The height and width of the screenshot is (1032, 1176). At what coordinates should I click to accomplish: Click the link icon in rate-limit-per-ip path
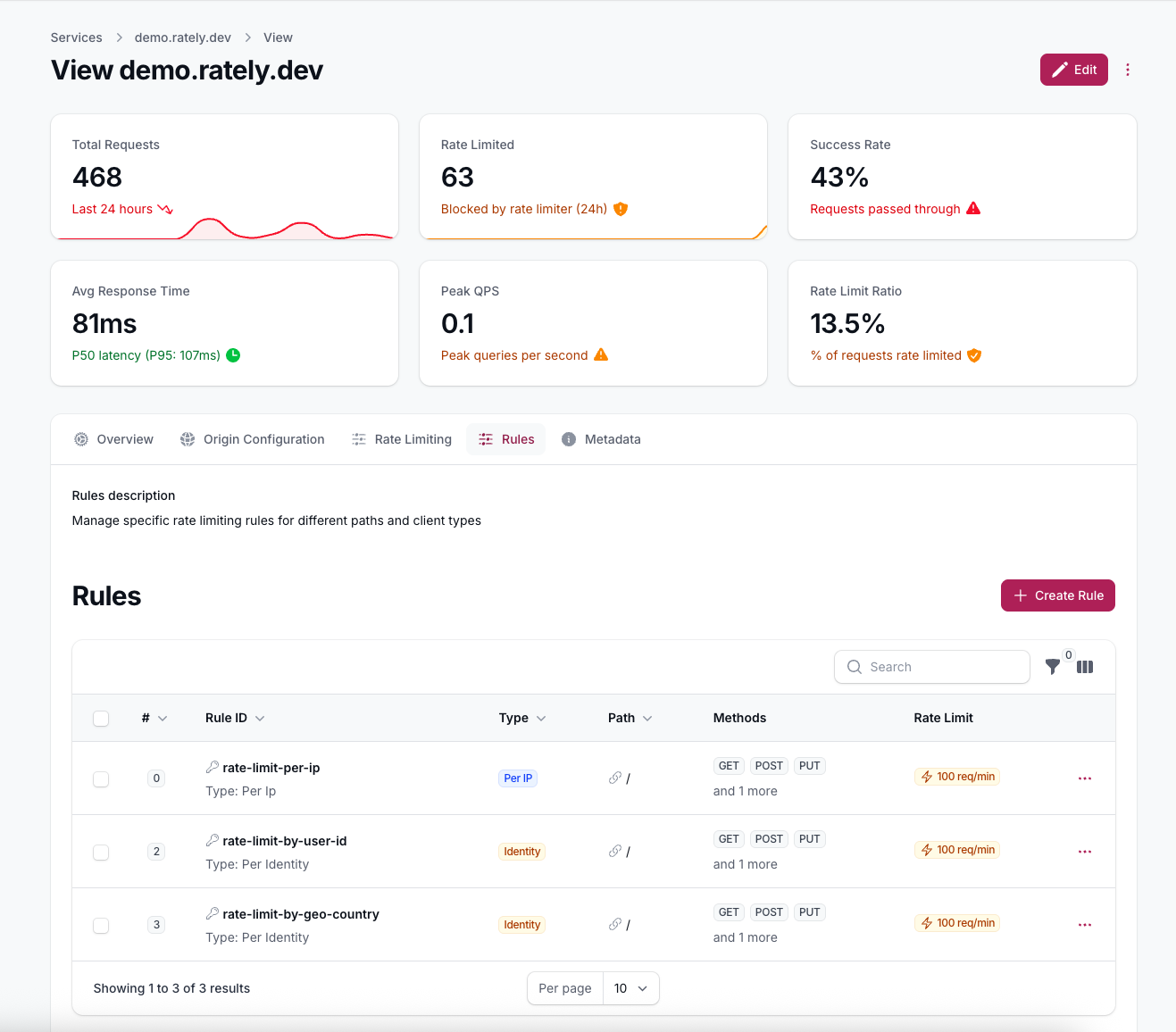(615, 778)
